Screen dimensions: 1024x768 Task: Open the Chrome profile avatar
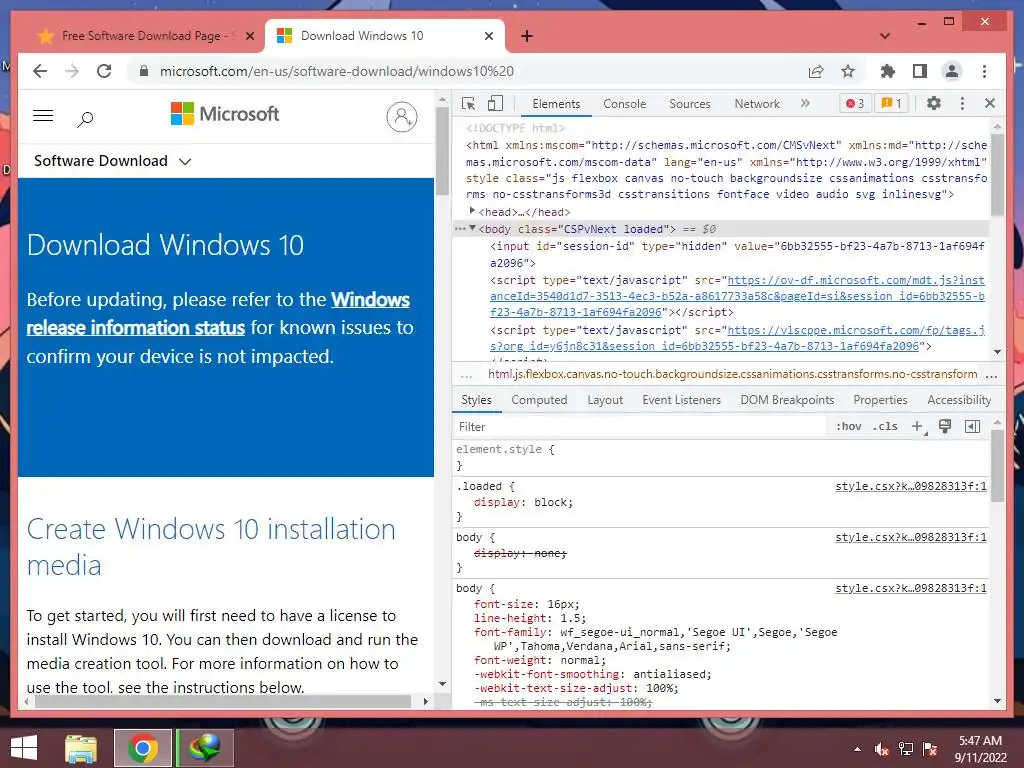pos(952,71)
